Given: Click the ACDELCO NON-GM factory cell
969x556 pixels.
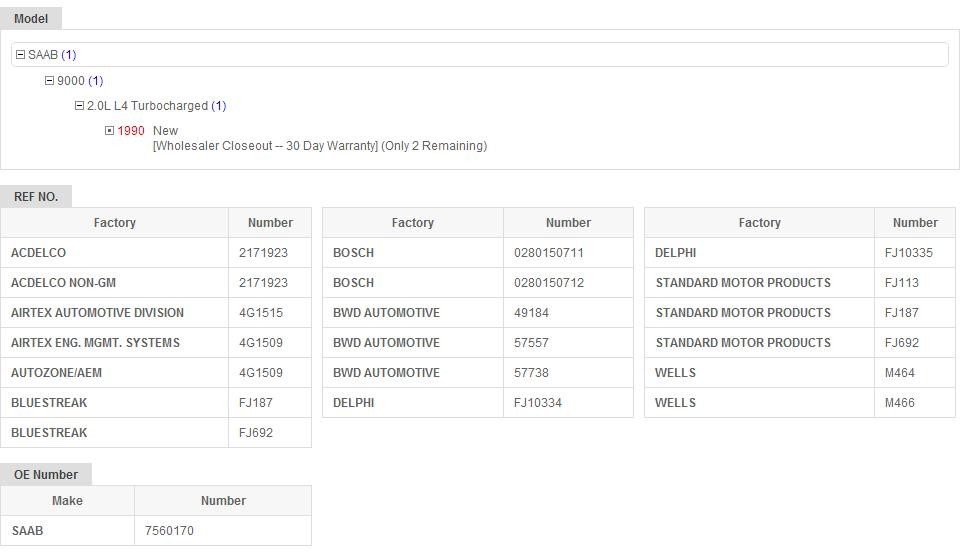Looking at the screenshot, I should coord(63,283).
